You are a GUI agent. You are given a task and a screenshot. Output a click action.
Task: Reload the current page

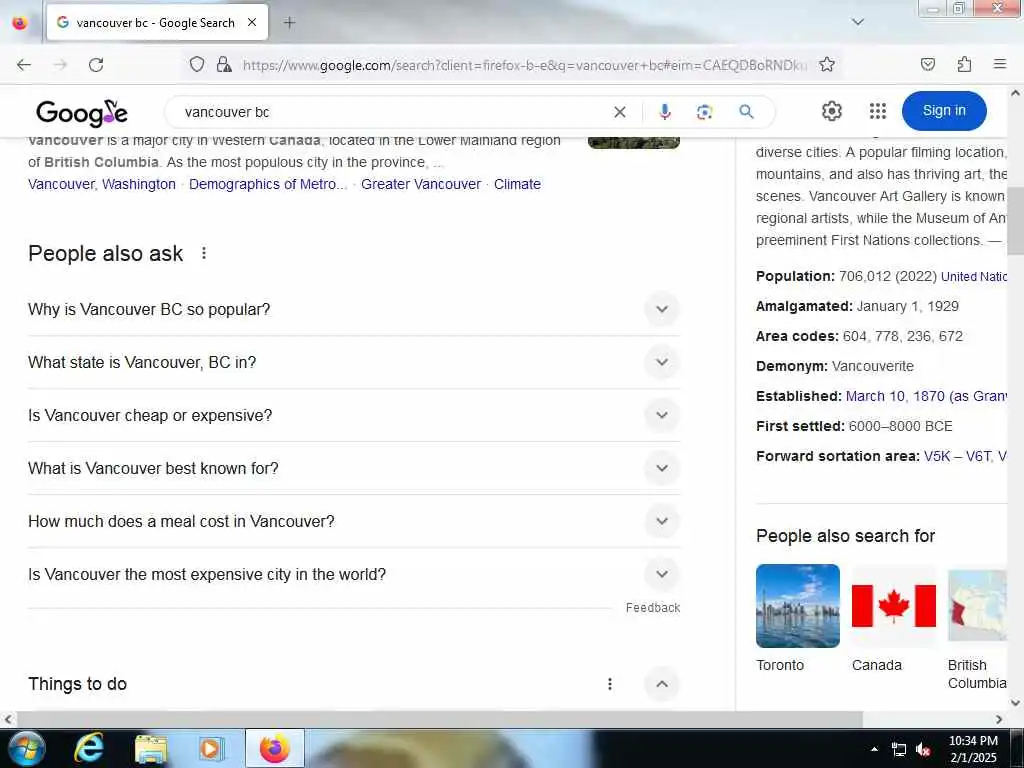coord(96,65)
